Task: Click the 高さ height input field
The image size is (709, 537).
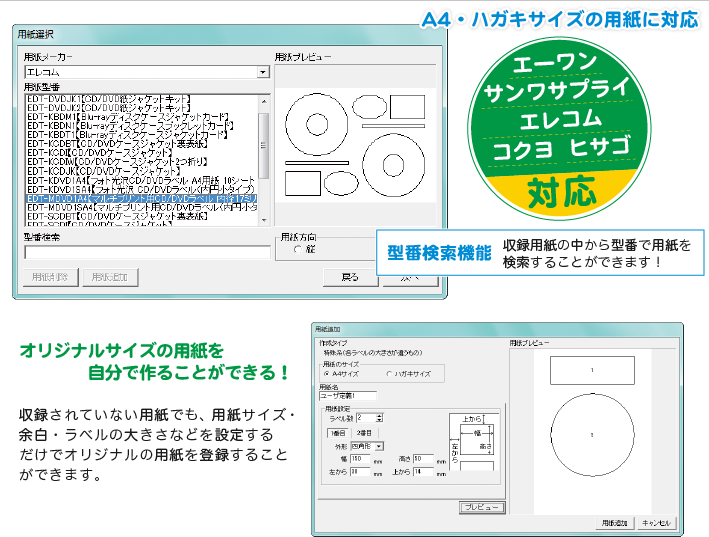Action: (x=423, y=459)
